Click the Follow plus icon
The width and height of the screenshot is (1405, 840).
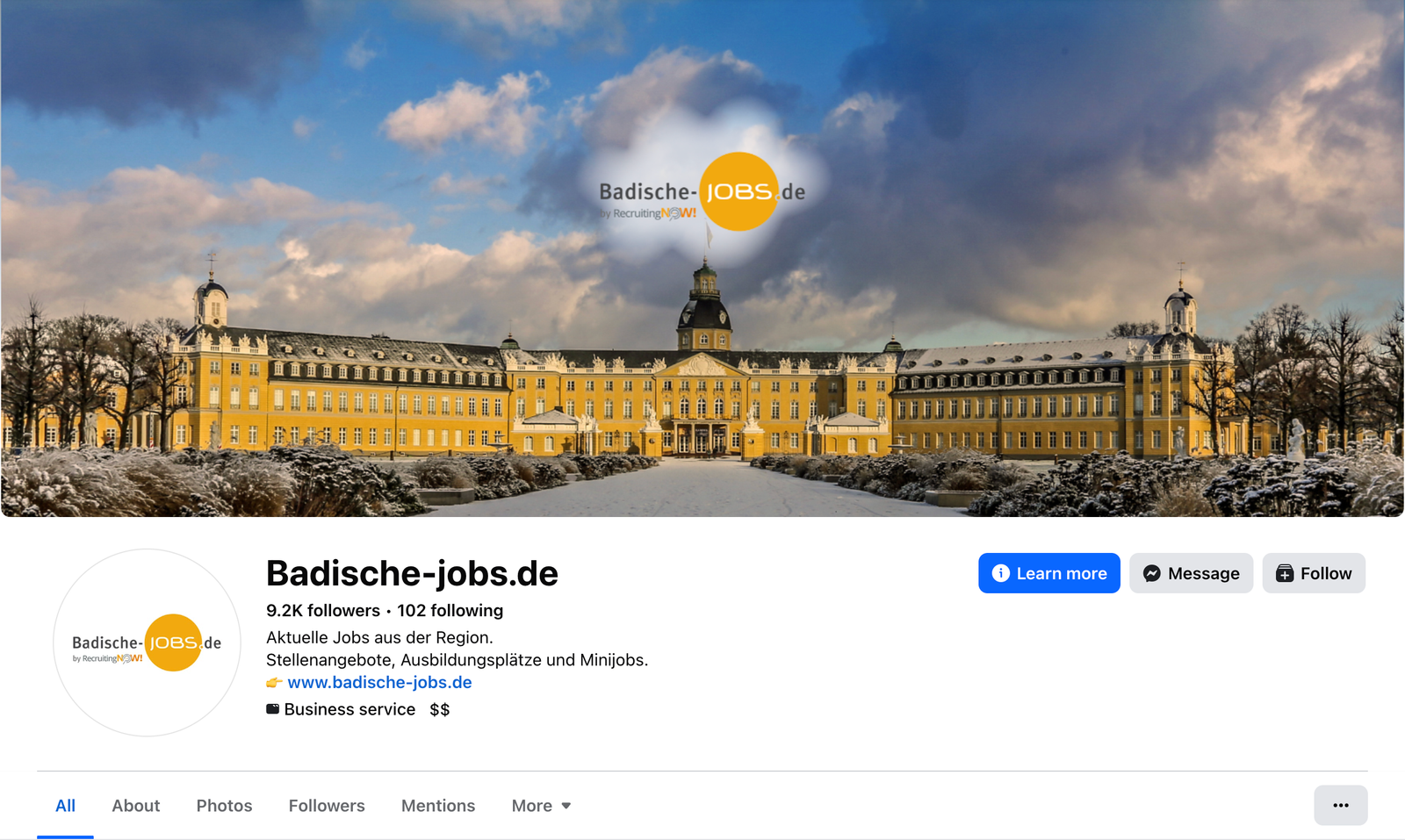tap(1285, 573)
